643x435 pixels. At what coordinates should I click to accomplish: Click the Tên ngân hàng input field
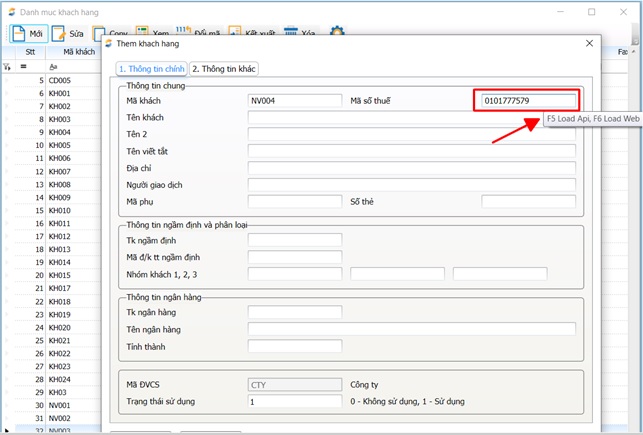coord(411,329)
